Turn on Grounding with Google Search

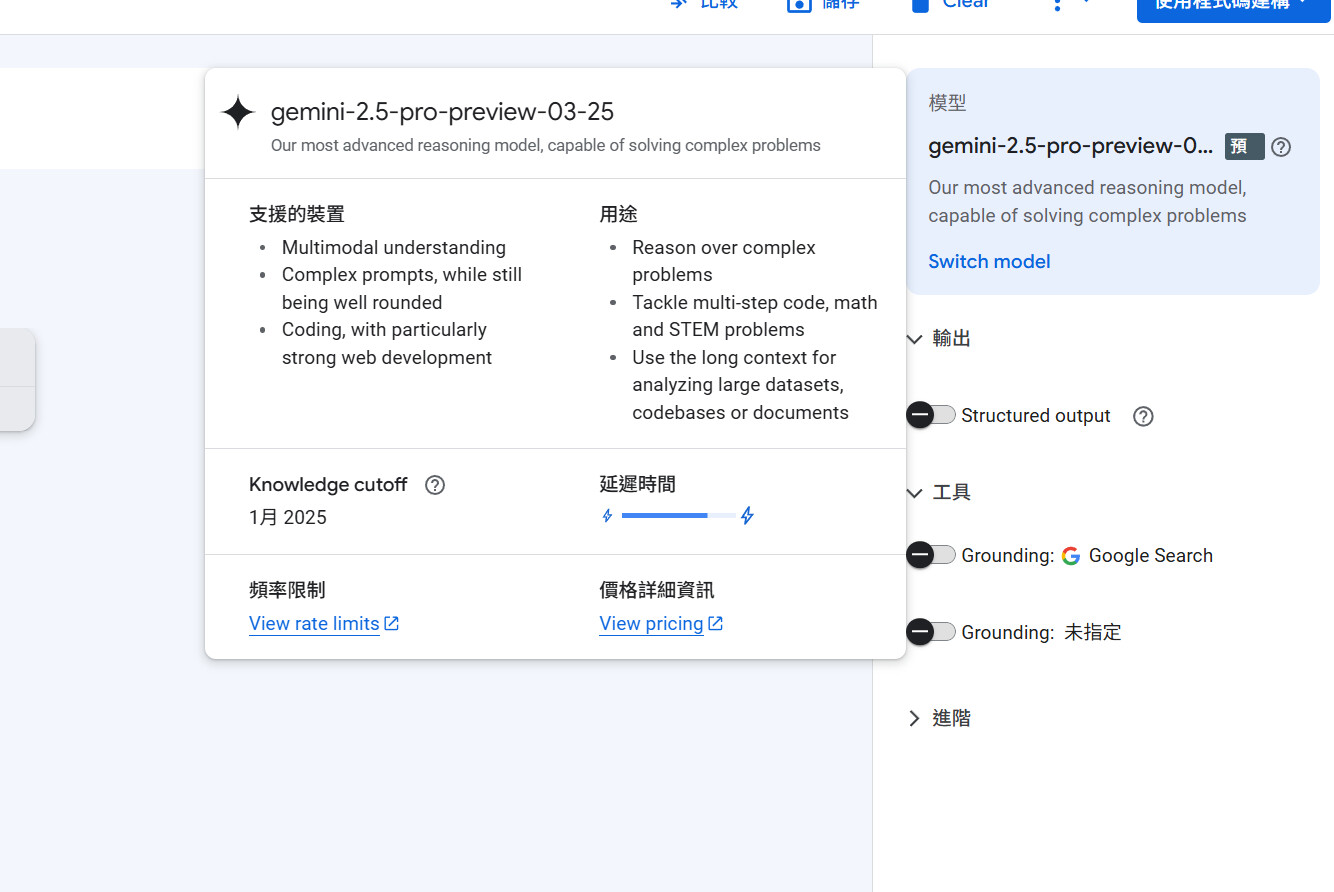click(x=931, y=555)
